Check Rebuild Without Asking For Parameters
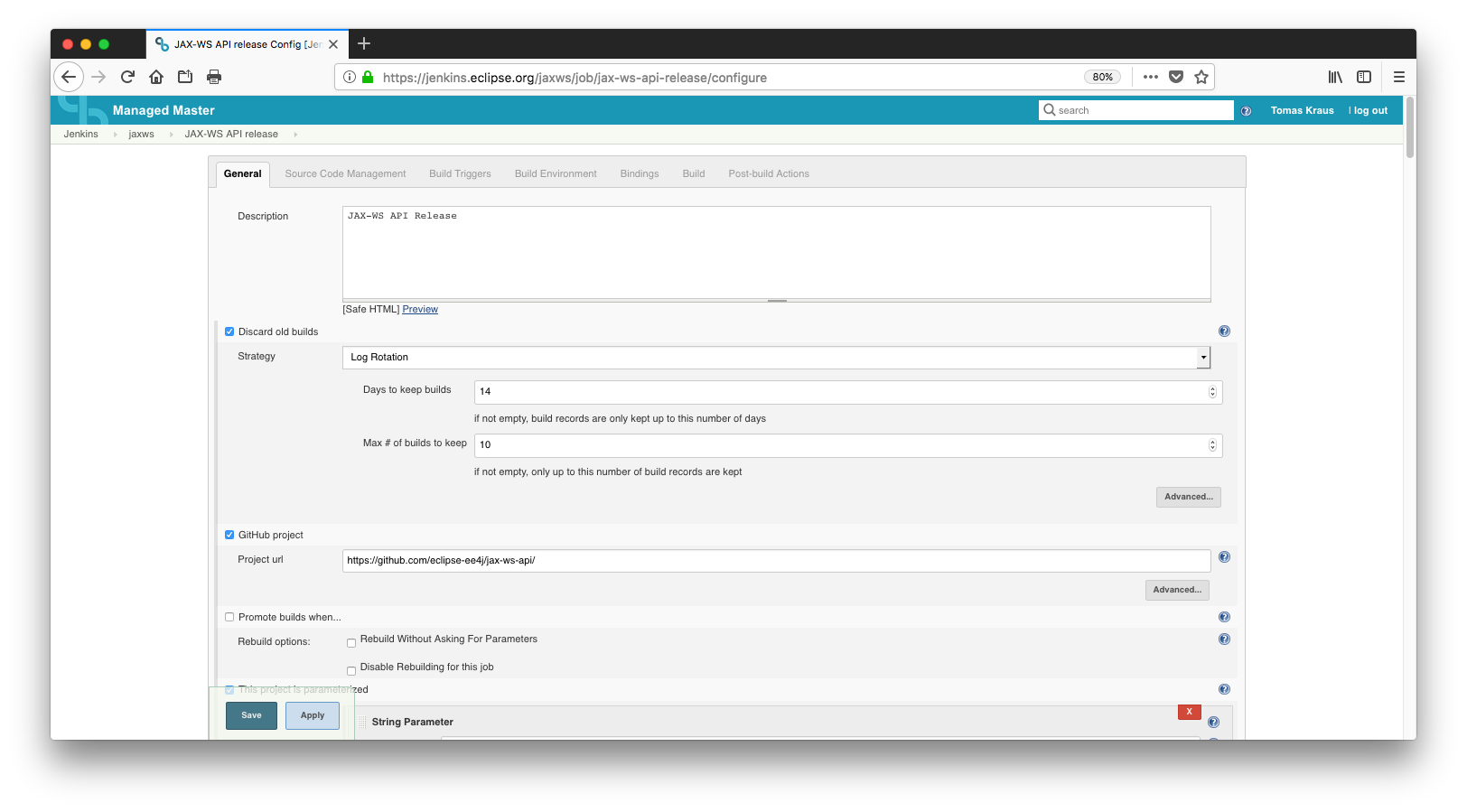1467x812 pixels. [x=351, y=643]
